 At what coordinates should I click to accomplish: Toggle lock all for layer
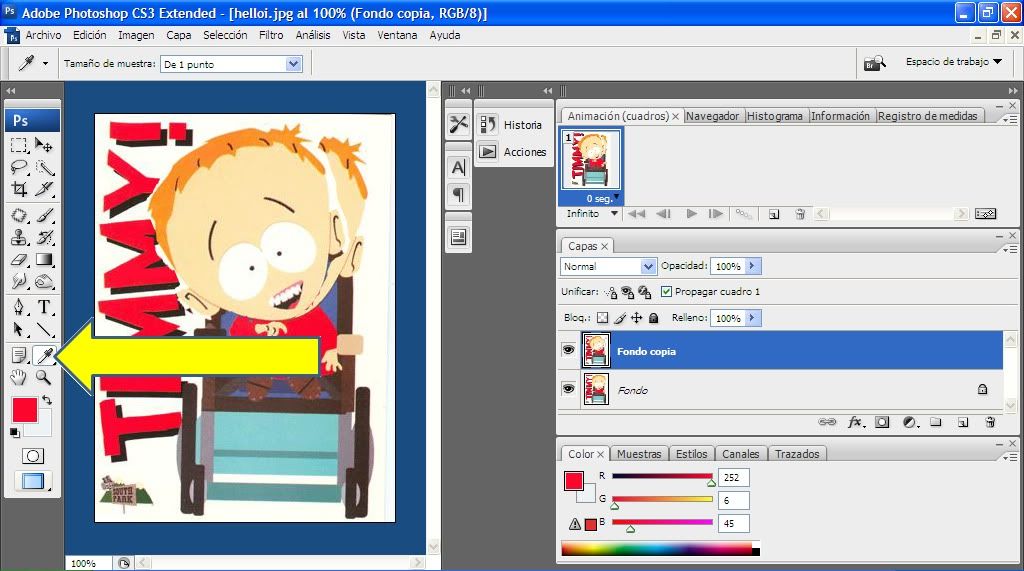(654, 318)
